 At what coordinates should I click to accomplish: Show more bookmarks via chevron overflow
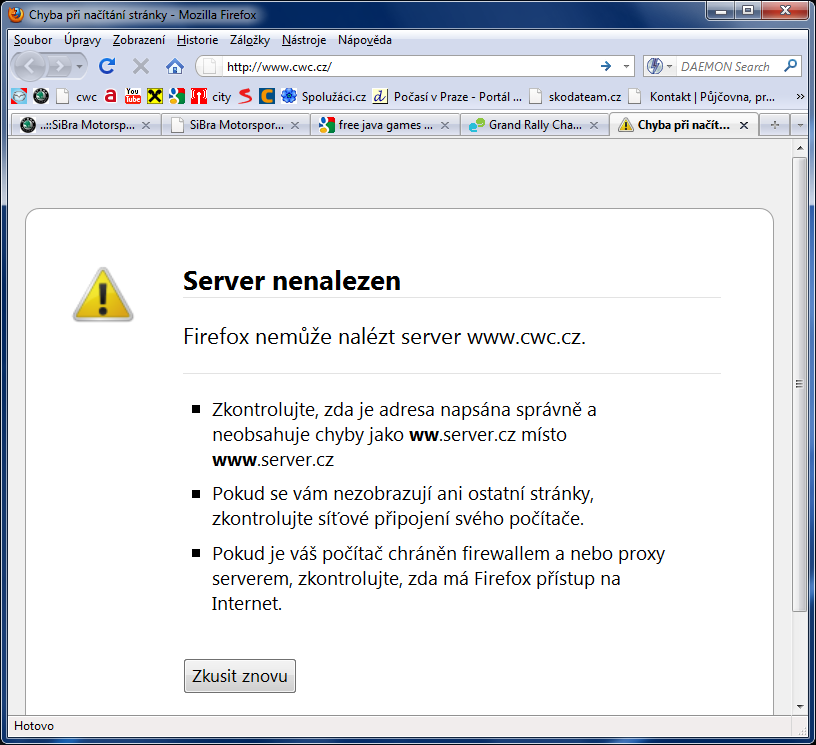pyautogui.click(x=800, y=96)
